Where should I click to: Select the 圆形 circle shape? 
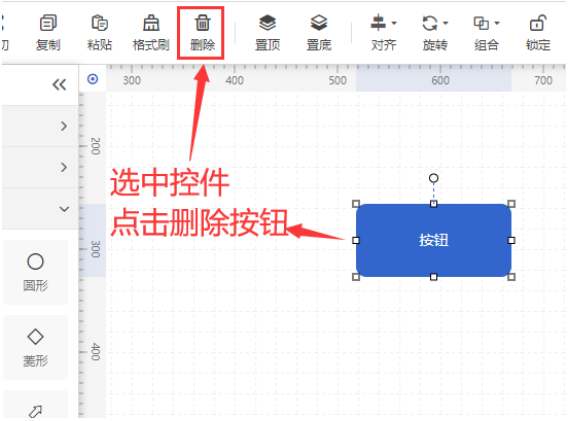[36, 272]
